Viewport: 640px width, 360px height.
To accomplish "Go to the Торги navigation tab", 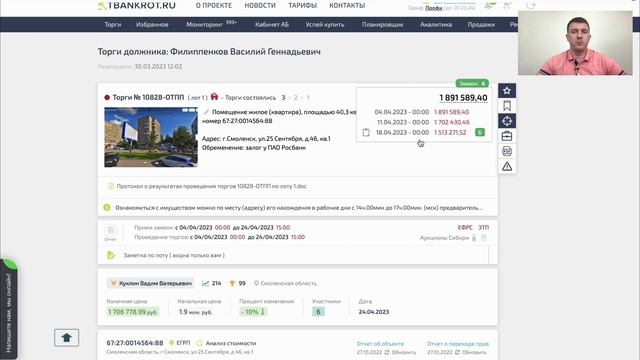I will pos(113,24).
